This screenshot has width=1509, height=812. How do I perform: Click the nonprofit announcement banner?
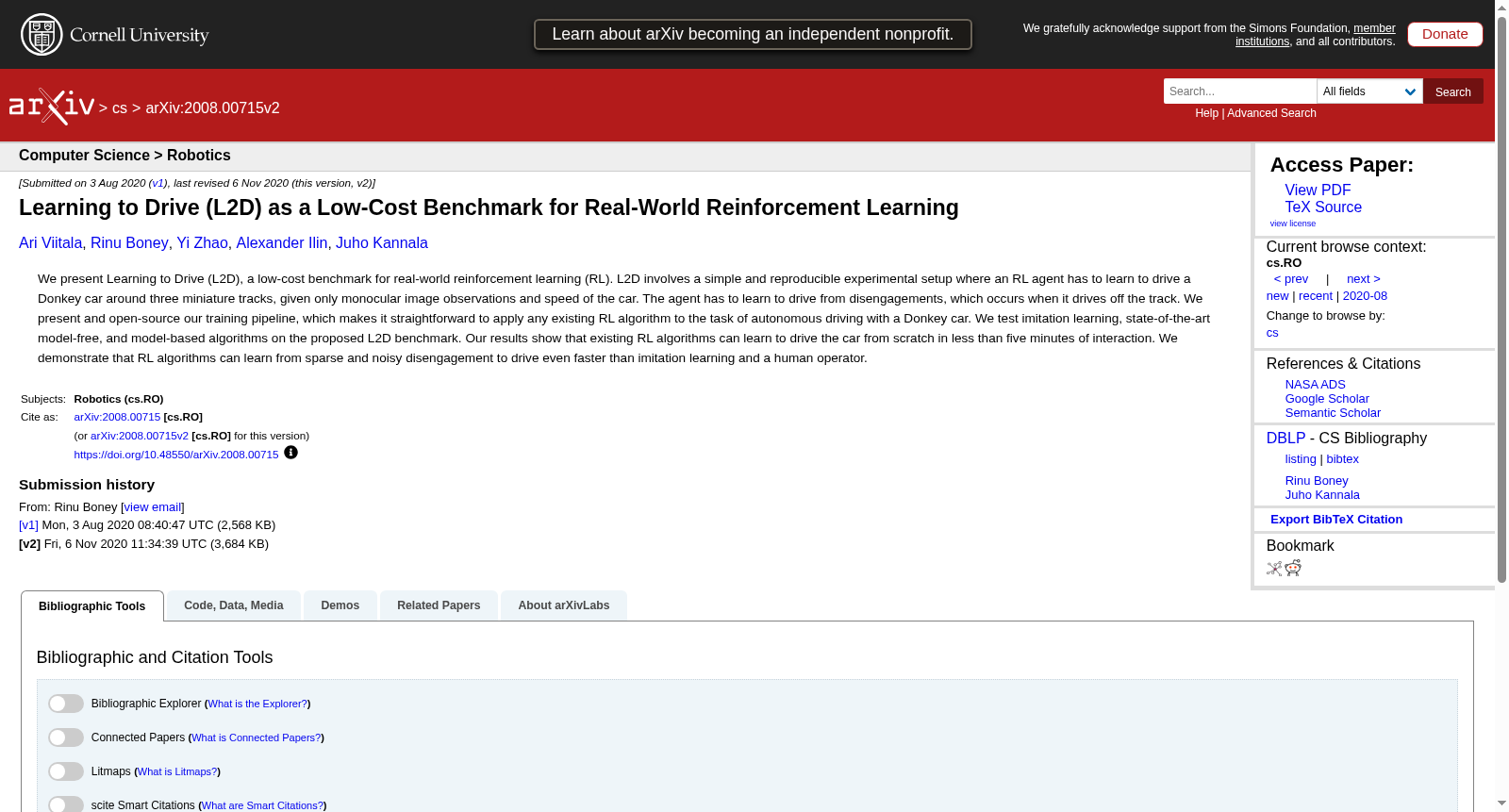tap(753, 34)
